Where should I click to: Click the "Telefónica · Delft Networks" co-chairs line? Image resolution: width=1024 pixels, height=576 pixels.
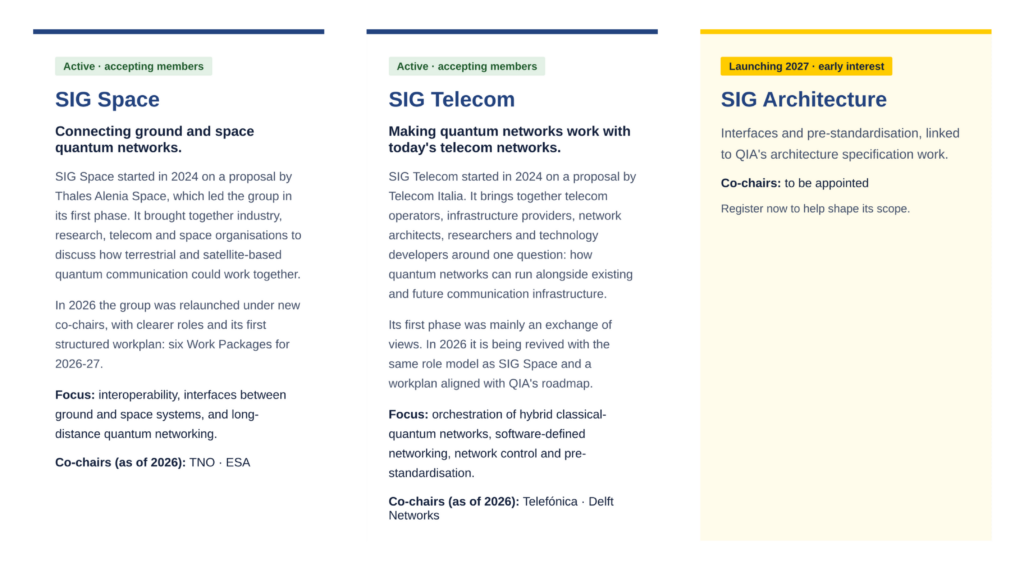pos(501,508)
